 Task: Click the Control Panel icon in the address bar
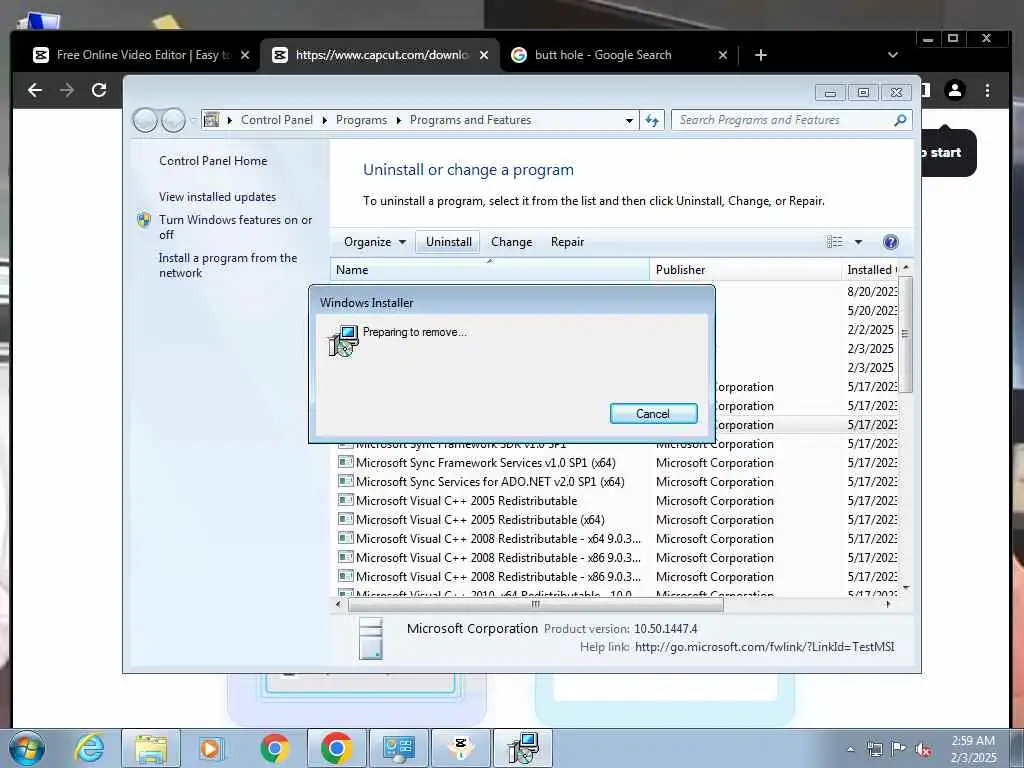[212, 120]
